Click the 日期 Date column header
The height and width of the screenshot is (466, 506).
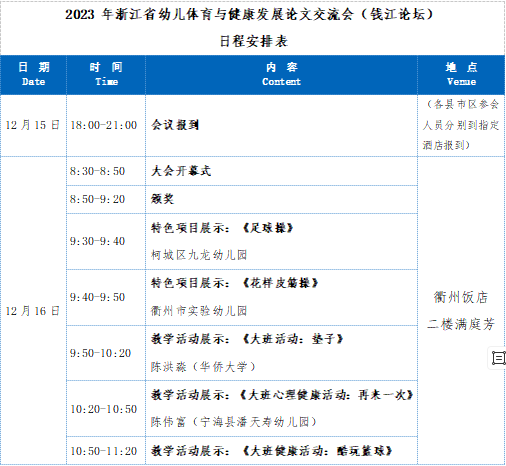coord(33,75)
